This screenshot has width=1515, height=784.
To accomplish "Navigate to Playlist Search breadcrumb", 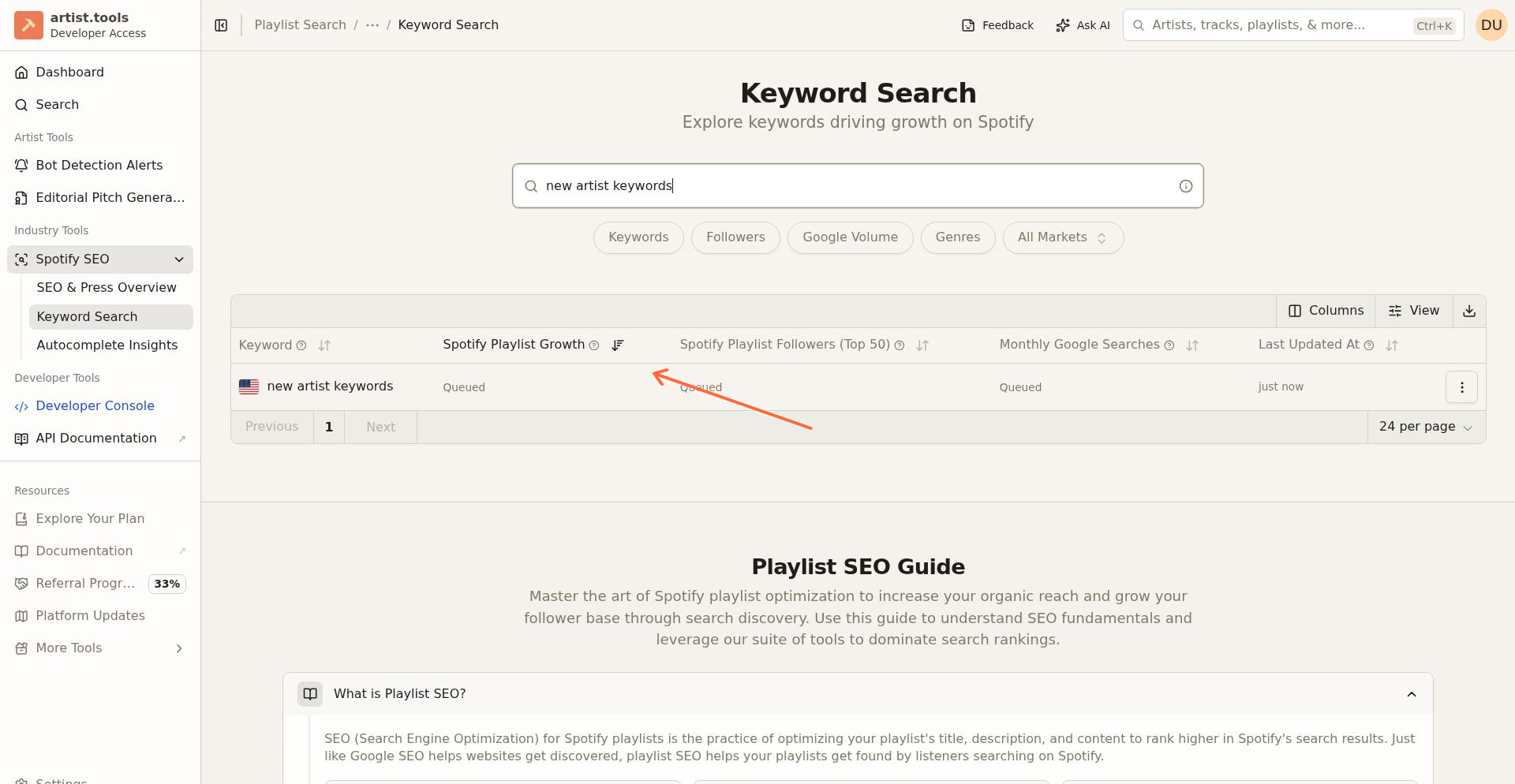I will (x=300, y=24).
